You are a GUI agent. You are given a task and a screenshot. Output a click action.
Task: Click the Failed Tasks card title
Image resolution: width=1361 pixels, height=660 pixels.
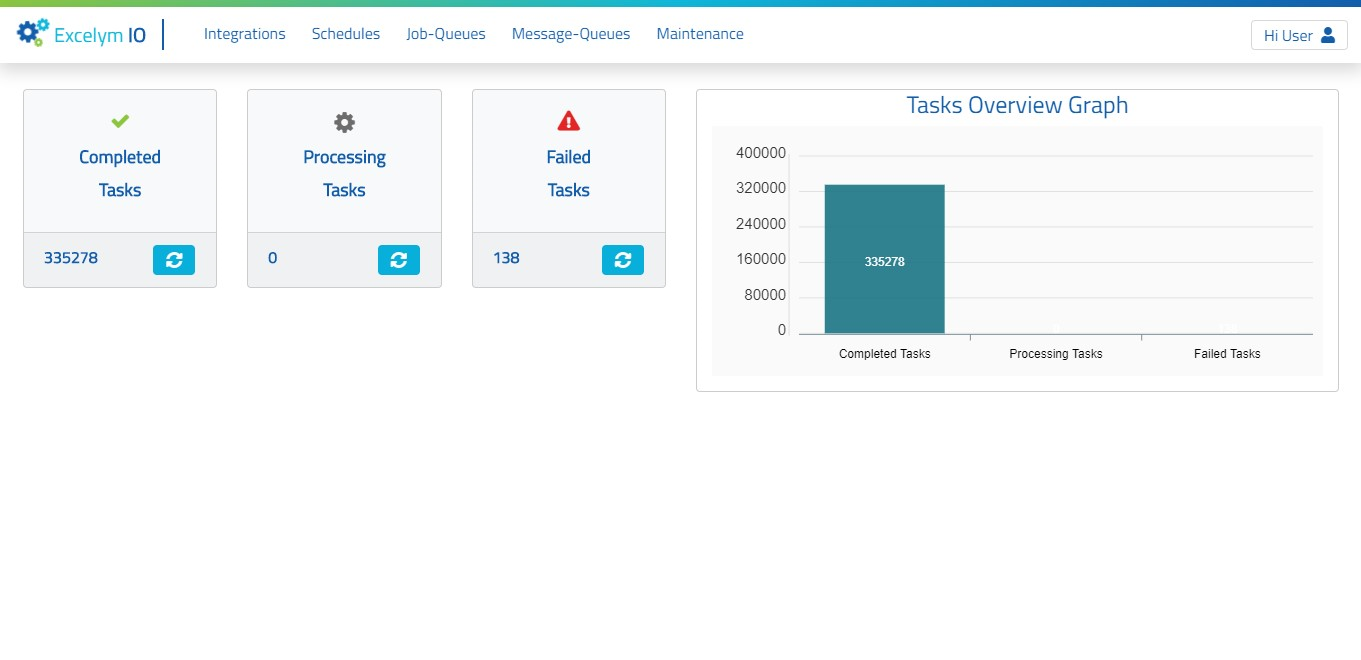569,173
